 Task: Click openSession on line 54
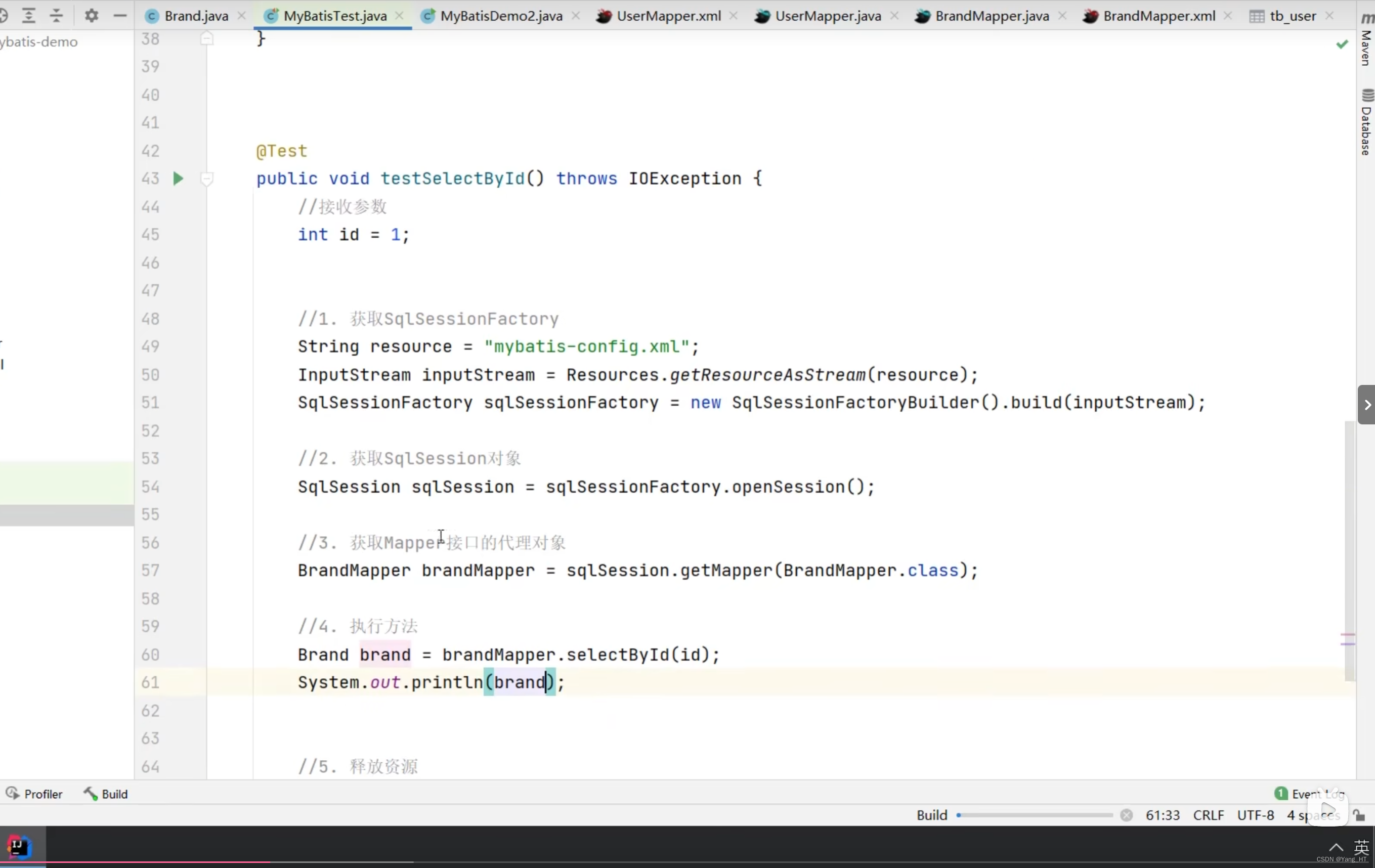pos(788,487)
